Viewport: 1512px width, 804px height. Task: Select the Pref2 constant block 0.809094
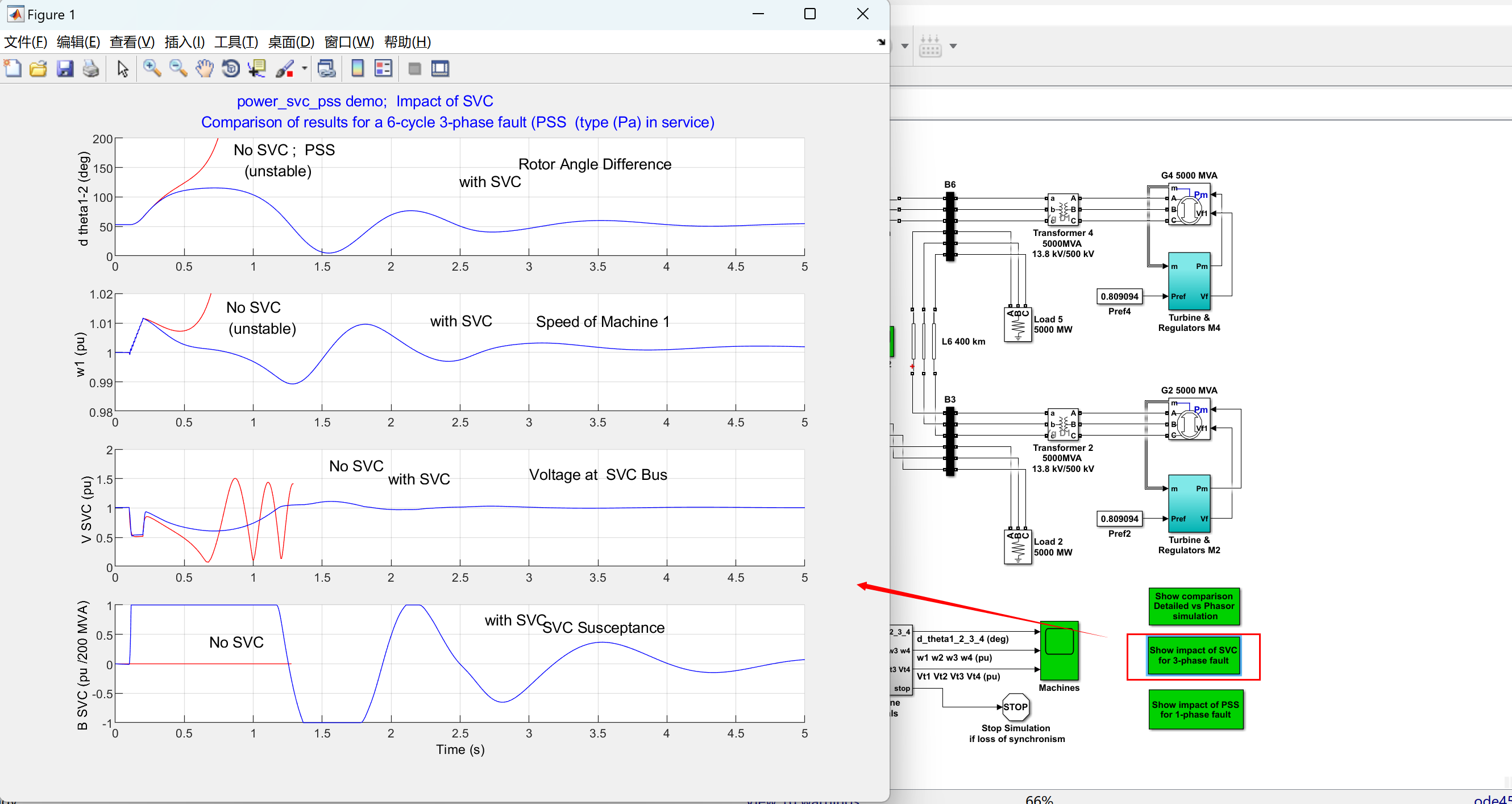point(1119,519)
